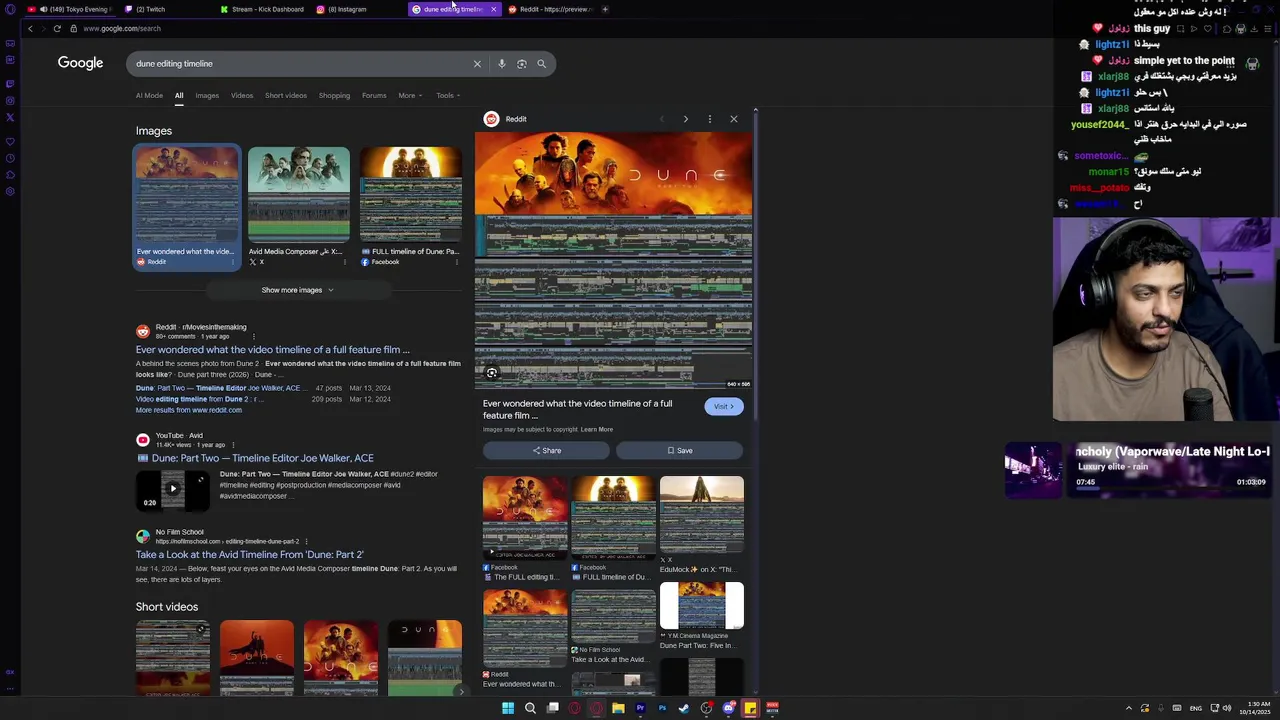Switch to Tokyo Evening YouTube browser tab
Screen dimensions: 1280x720
point(70,9)
